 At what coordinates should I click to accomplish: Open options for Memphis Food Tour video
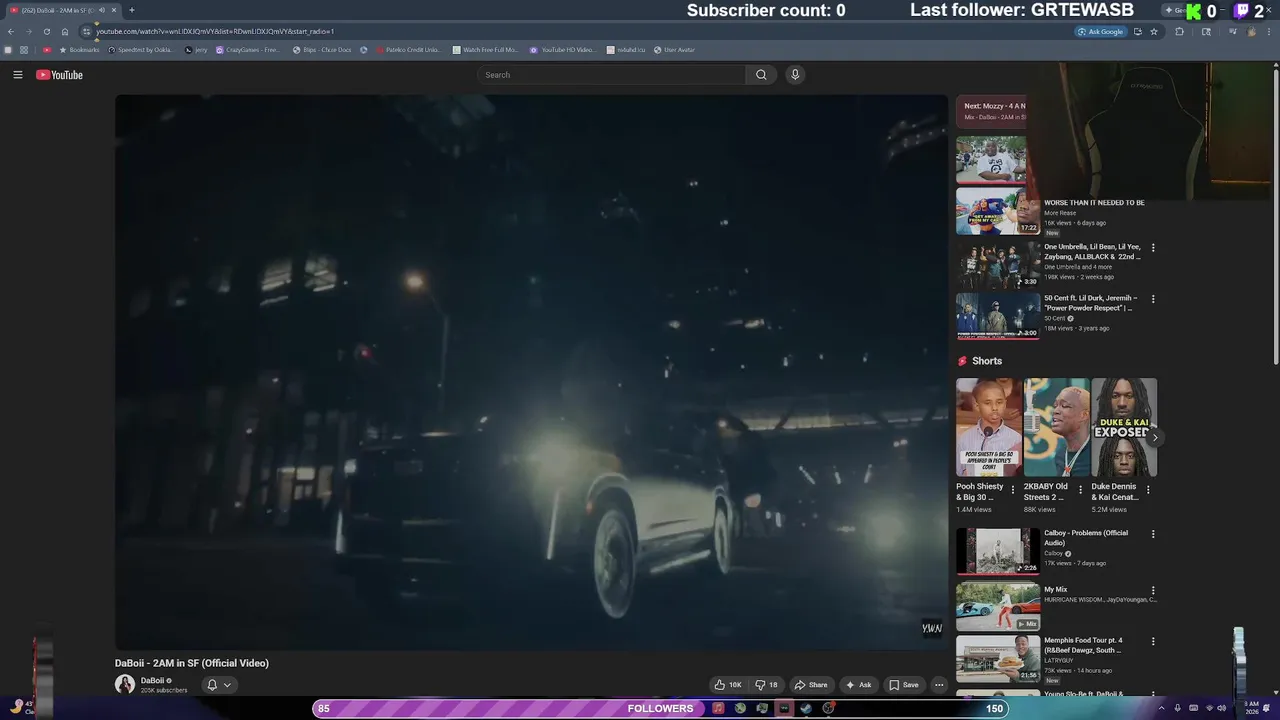coord(1153,642)
